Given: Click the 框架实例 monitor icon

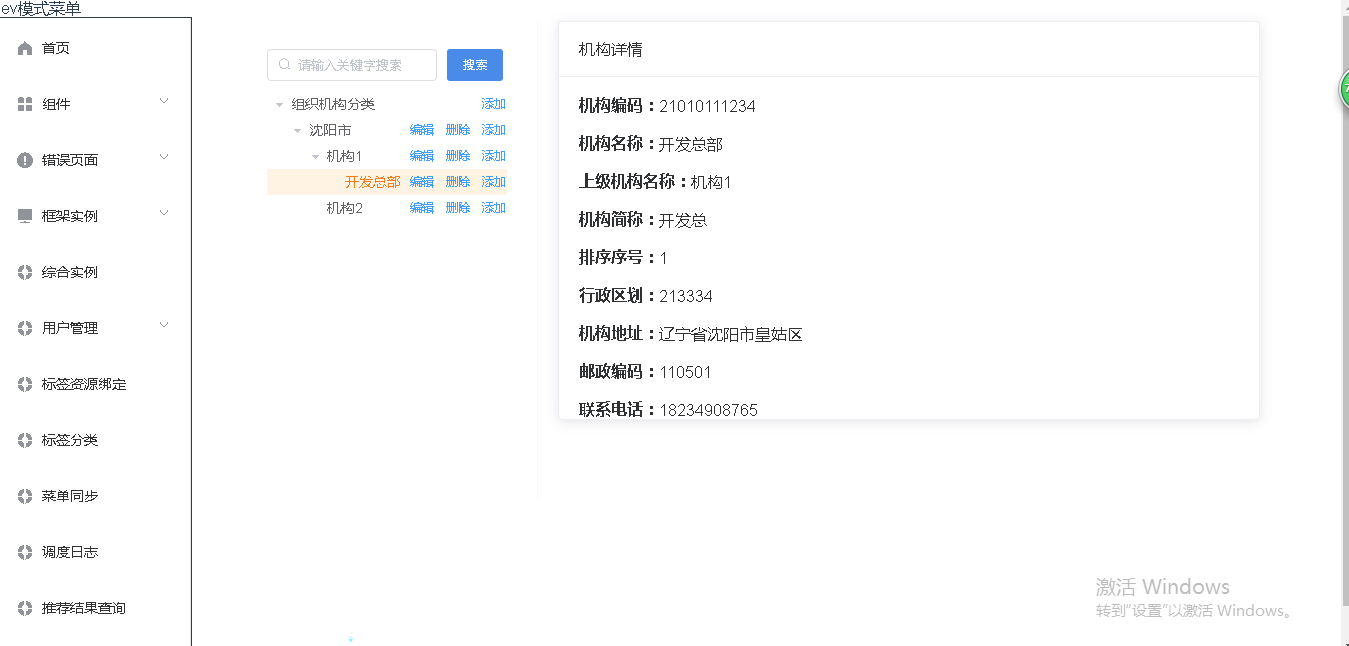Looking at the screenshot, I should [x=24, y=215].
